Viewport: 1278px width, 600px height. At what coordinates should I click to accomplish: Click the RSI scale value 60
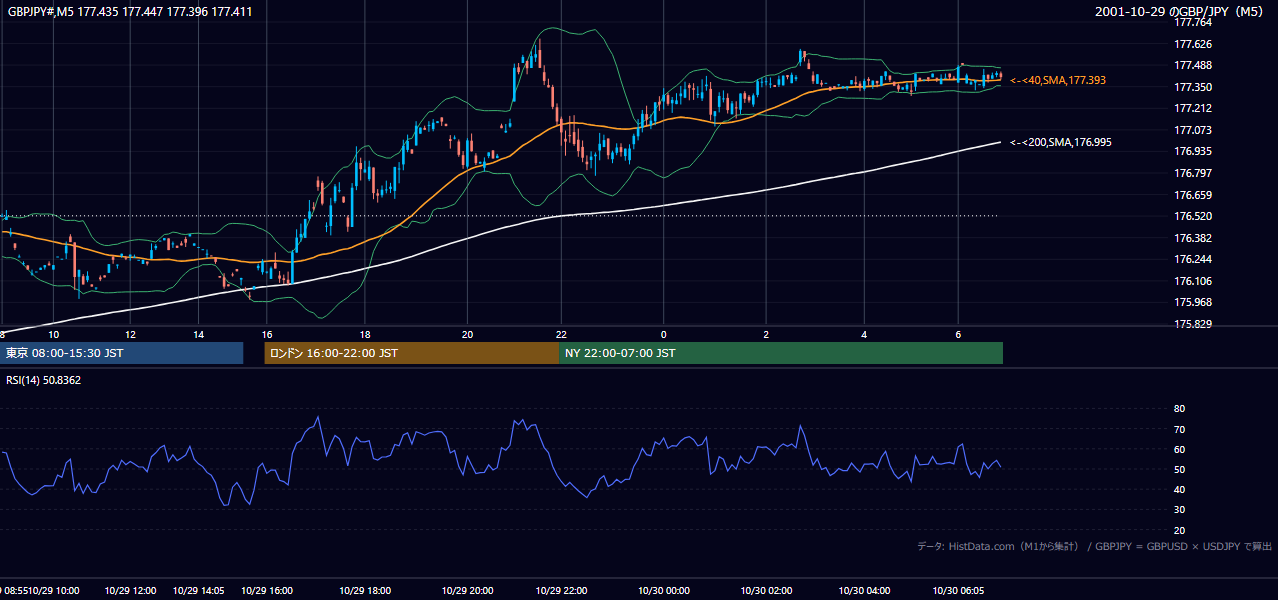click(1179, 449)
